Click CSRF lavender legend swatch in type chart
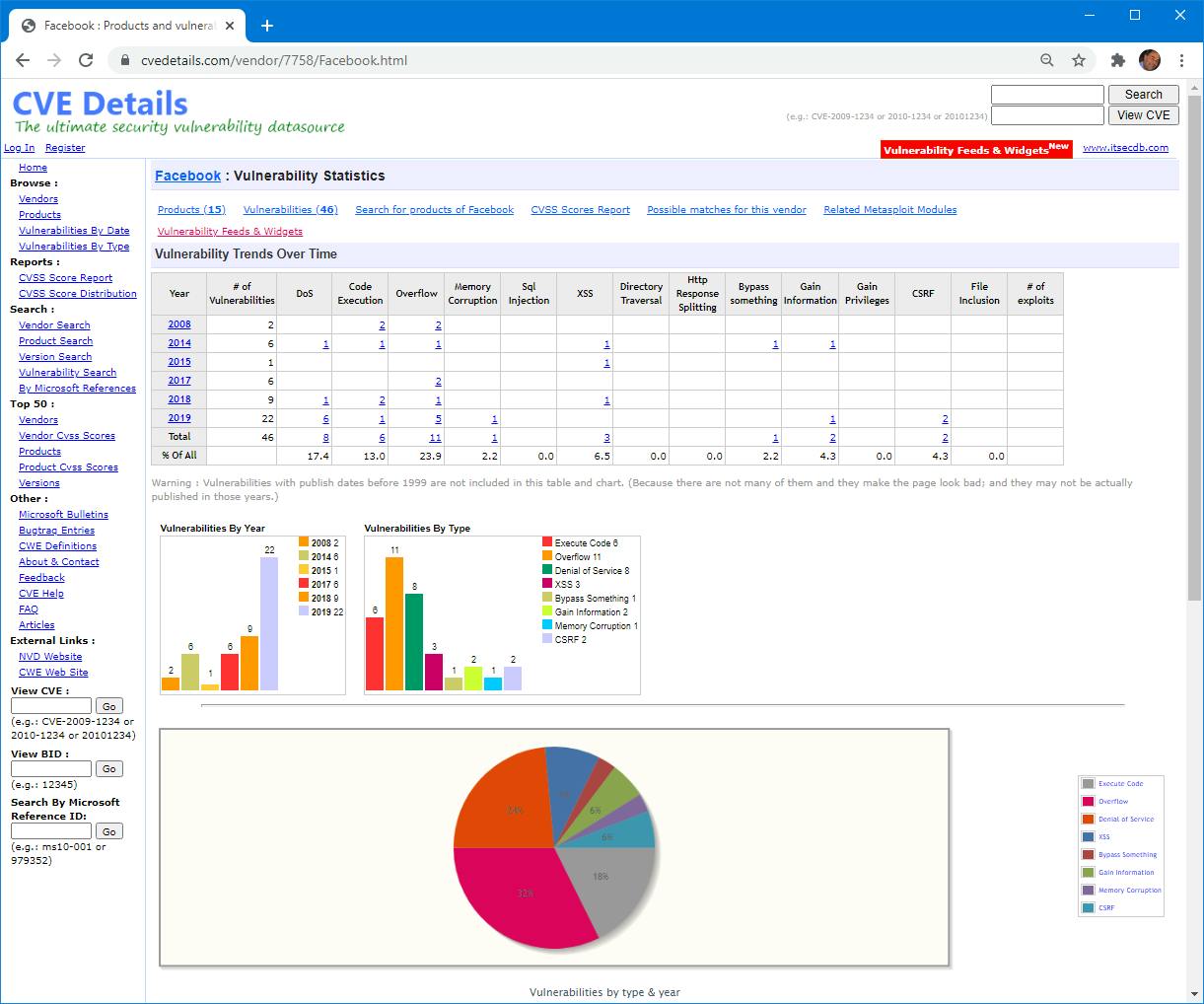 (x=547, y=639)
